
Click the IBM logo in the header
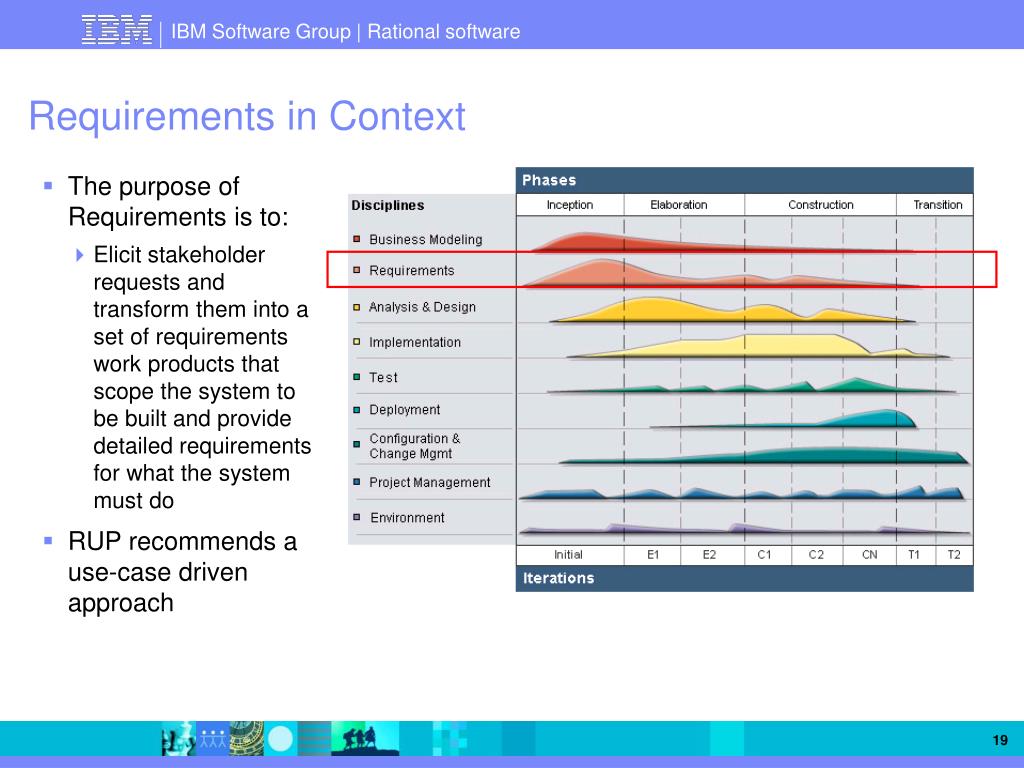point(117,30)
